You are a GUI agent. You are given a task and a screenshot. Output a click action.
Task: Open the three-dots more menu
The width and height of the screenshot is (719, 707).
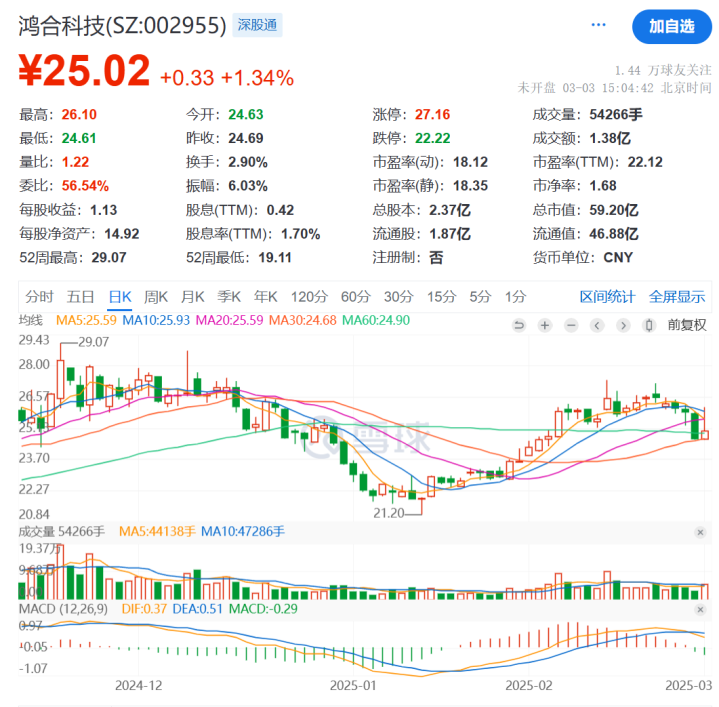tap(598, 25)
